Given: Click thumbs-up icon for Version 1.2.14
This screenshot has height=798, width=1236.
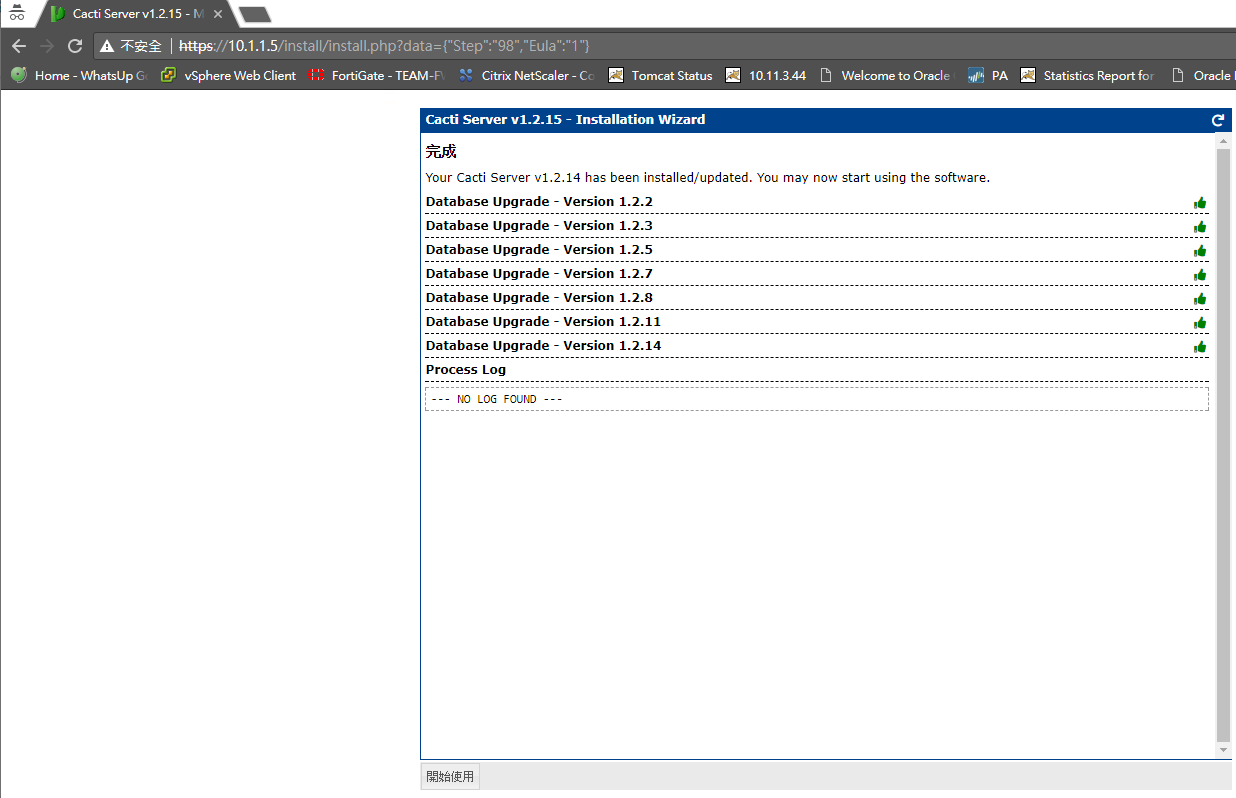Looking at the screenshot, I should [x=1200, y=347].
